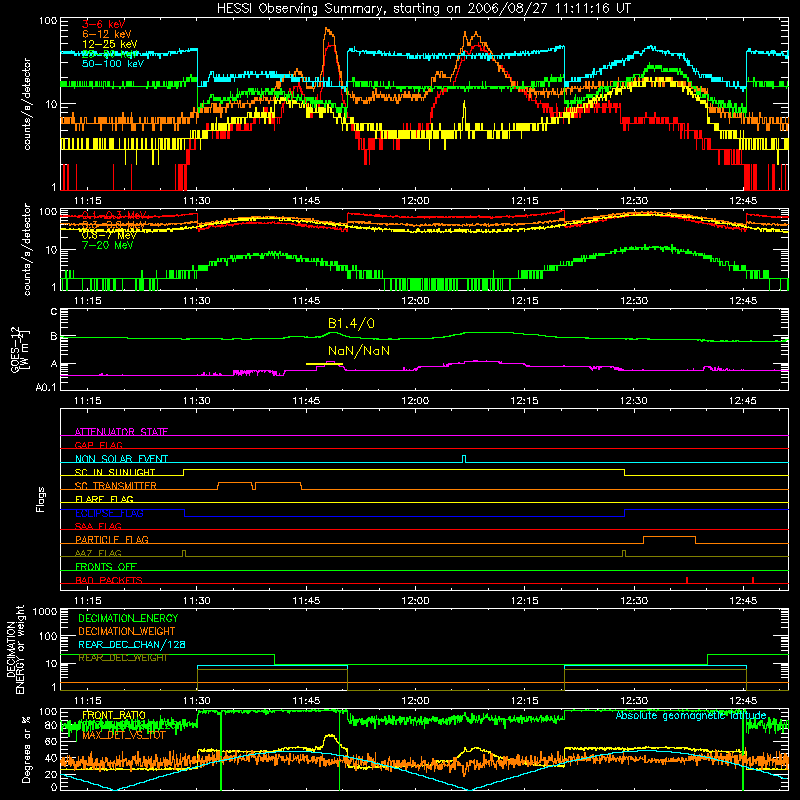Click the SC_TRANSMITTER flag label
The height and width of the screenshot is (800, 800).
[x=116, y=485]
